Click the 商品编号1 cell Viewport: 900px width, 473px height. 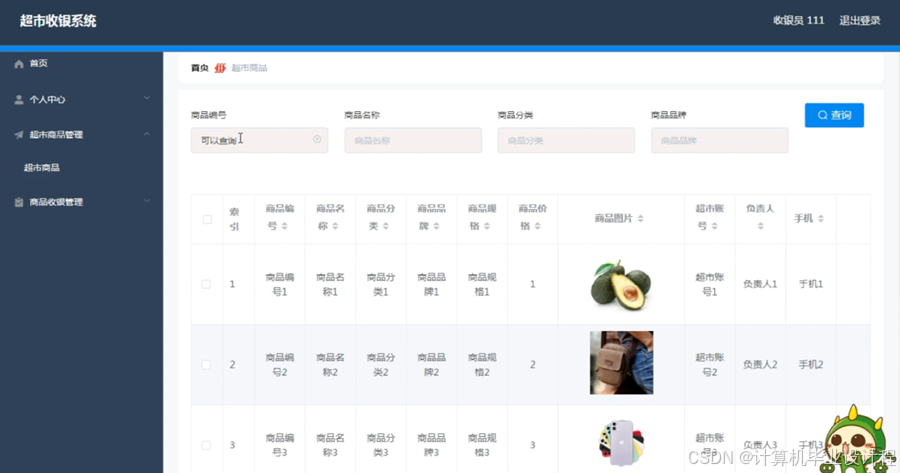tap(280, 284)
